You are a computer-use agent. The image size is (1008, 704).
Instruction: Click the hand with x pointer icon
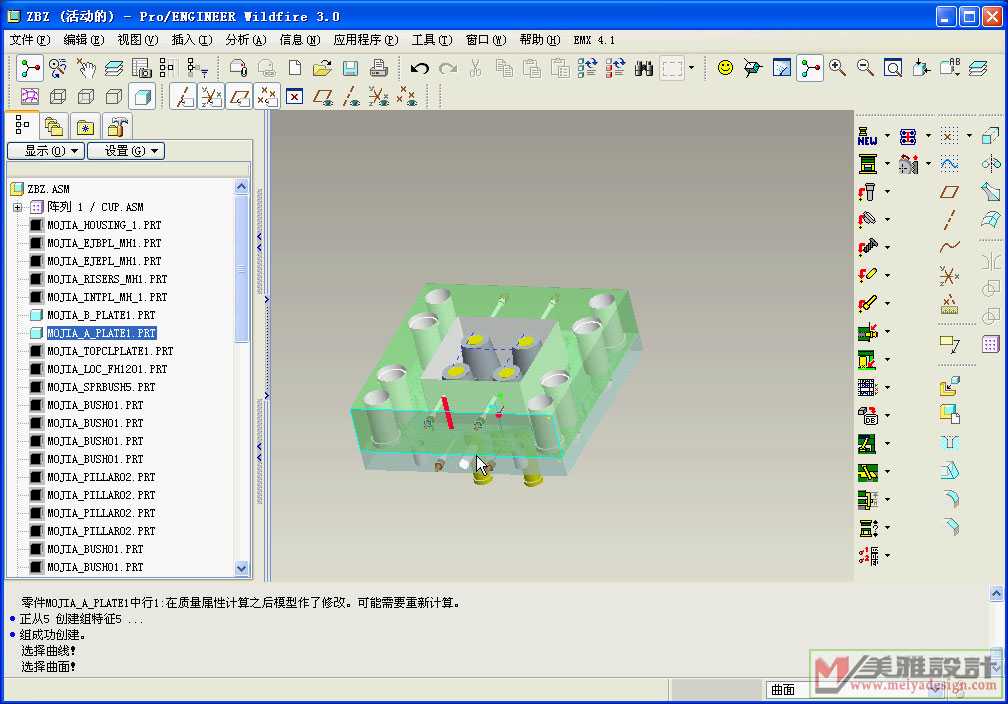coord(86,68)
